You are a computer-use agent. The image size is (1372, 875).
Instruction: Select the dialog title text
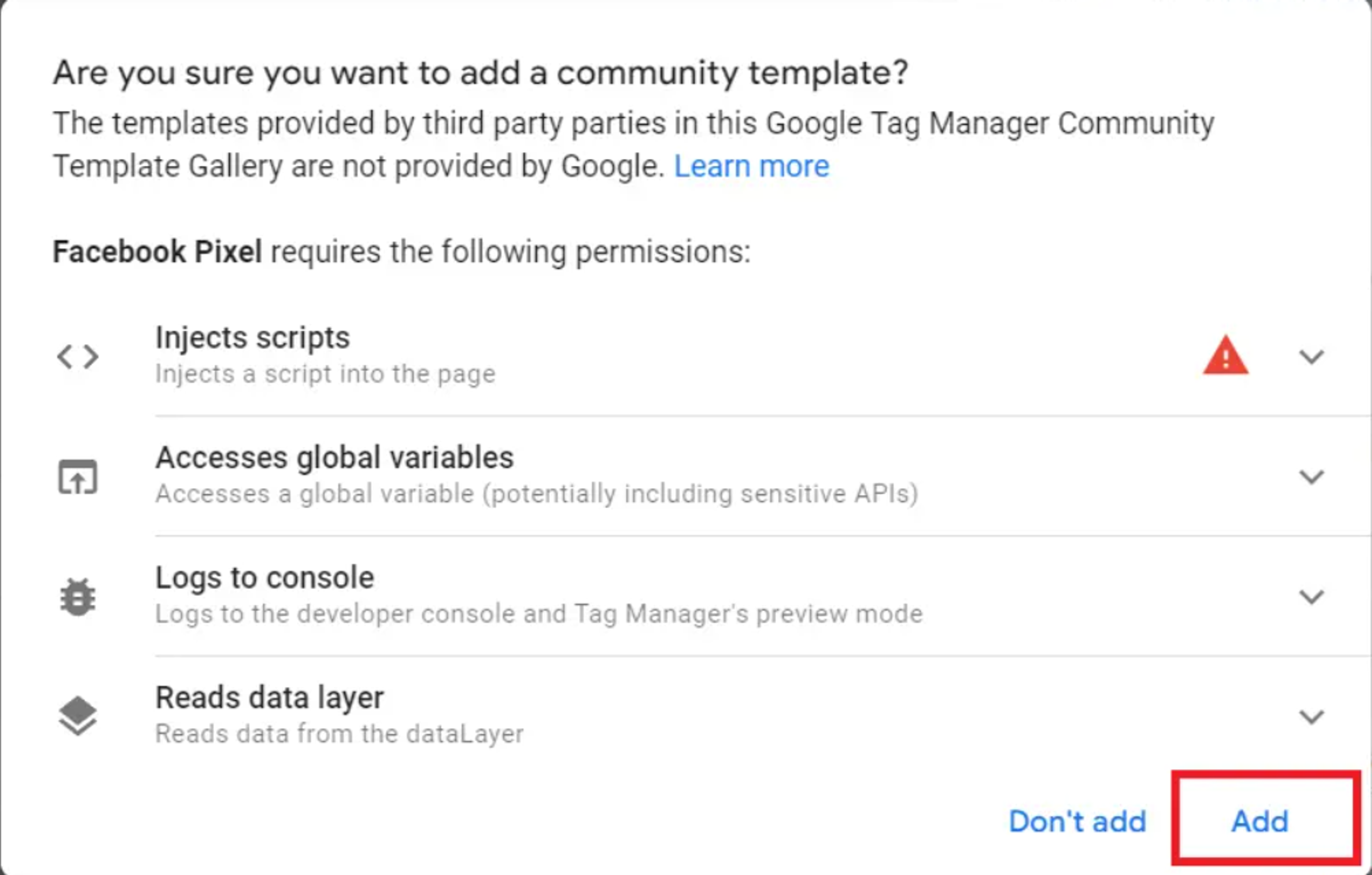click(480, 72)
